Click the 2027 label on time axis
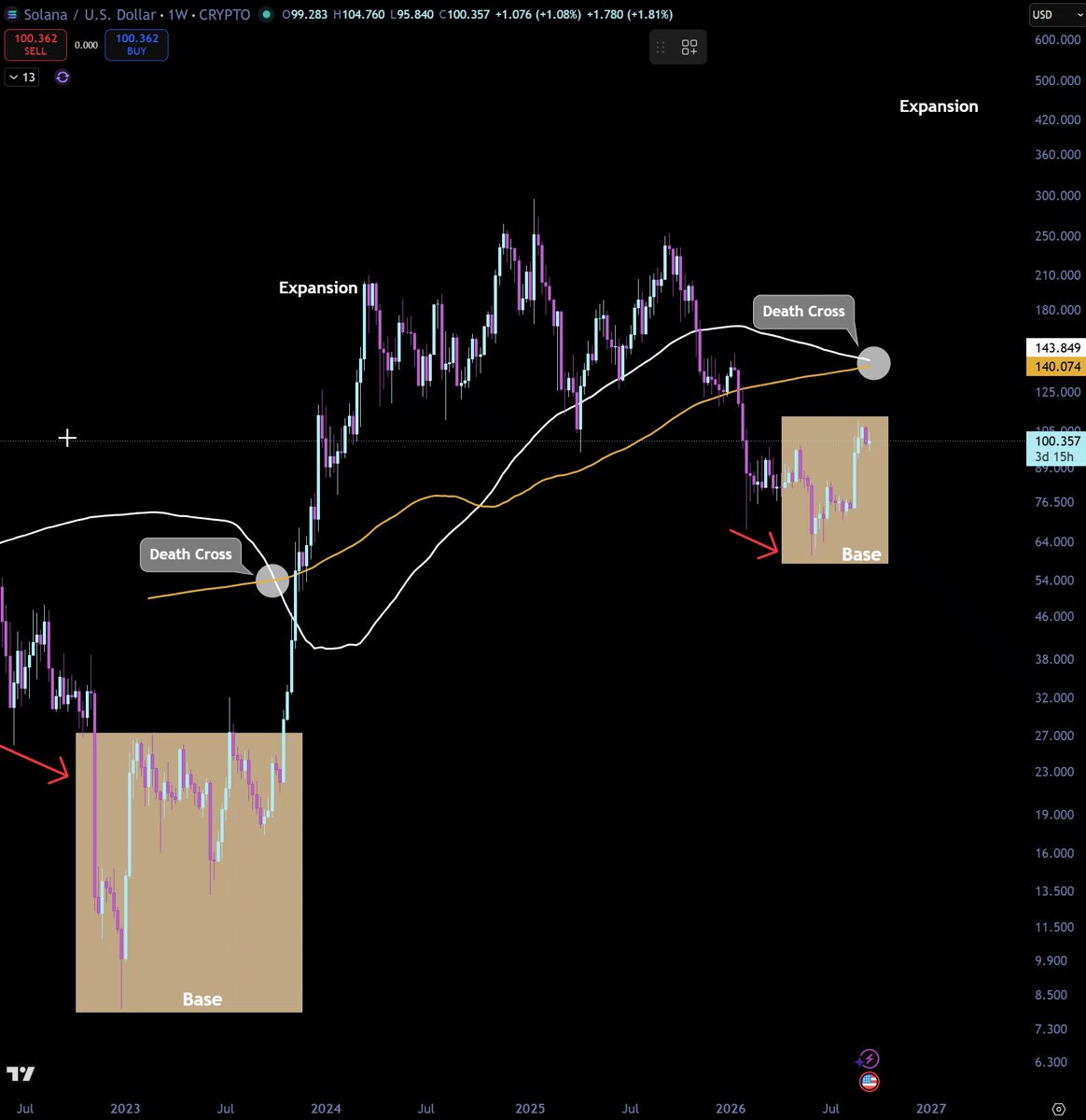 (931, 1109)
